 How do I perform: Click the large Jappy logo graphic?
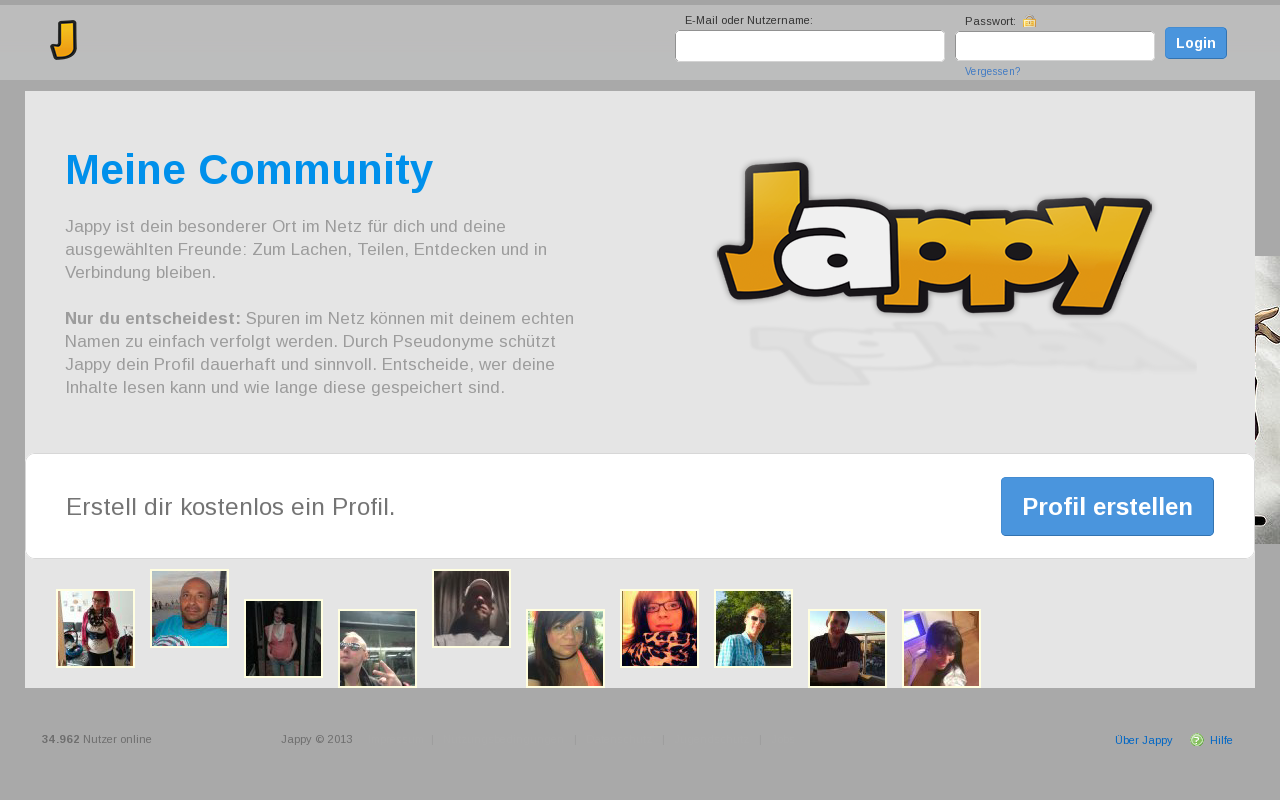point(935,240)
